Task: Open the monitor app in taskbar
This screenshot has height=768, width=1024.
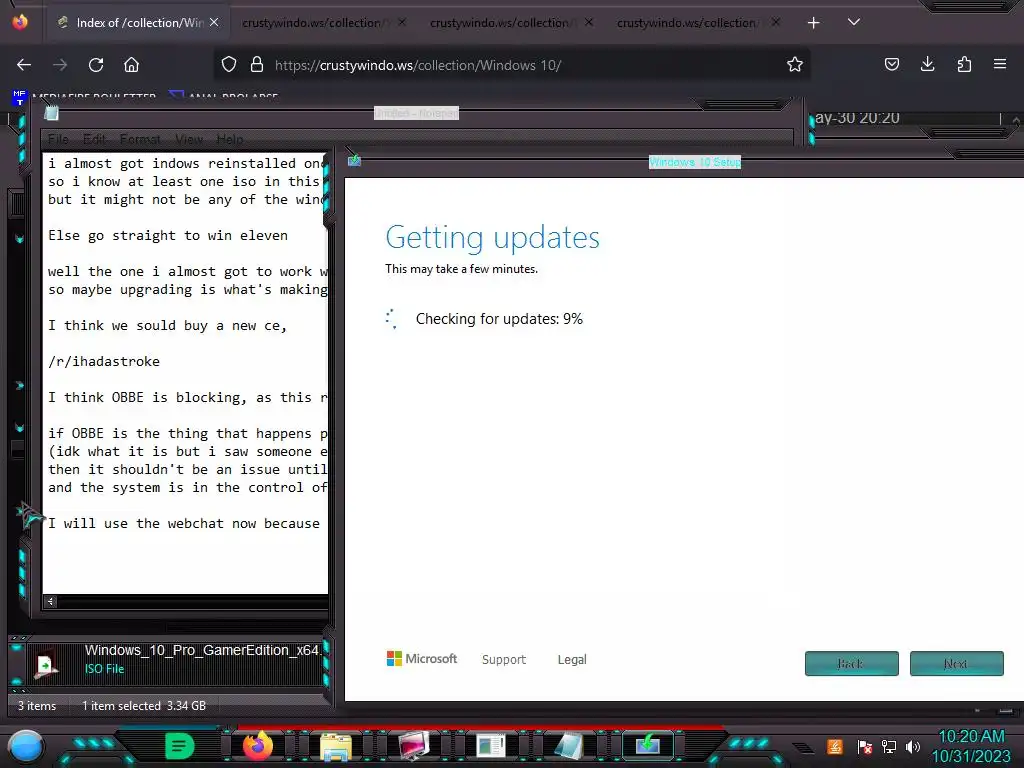Action: click(413, 746)
